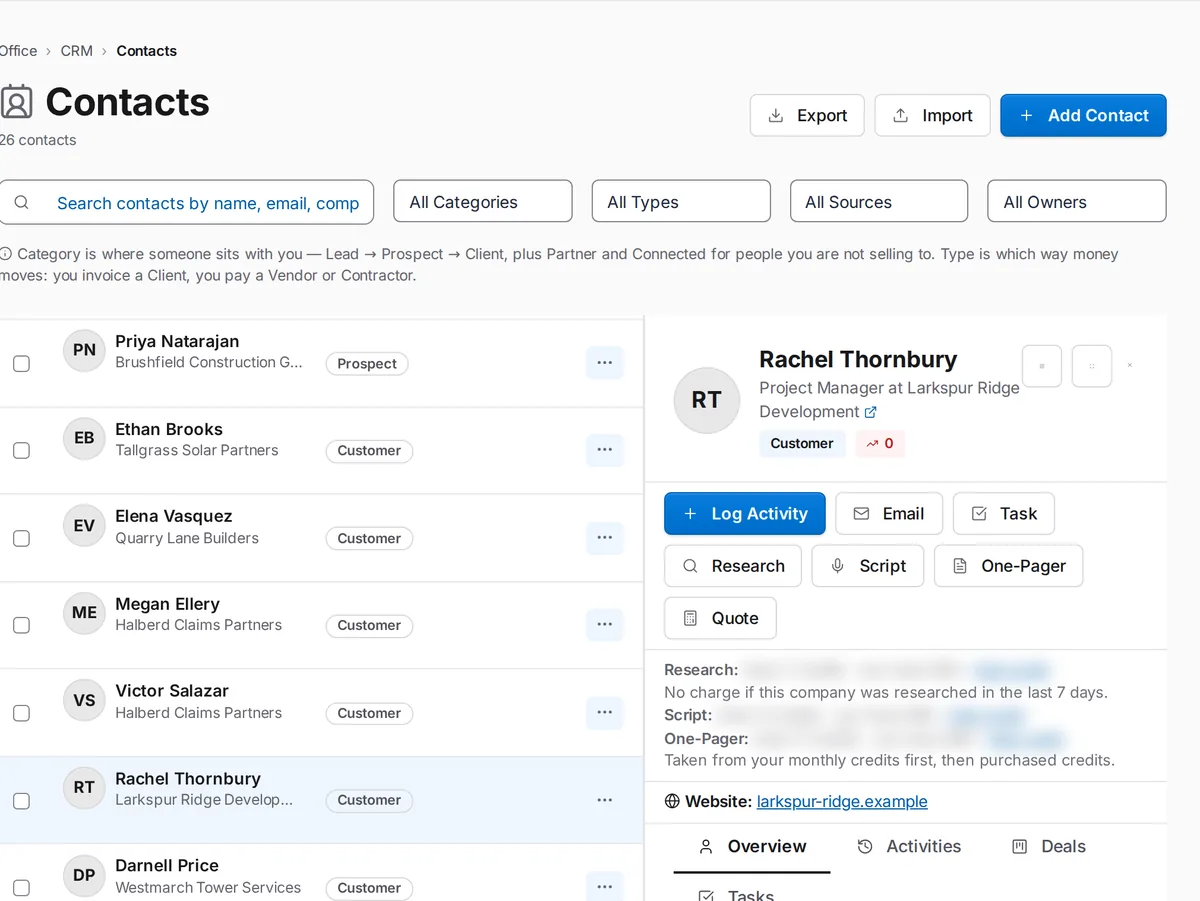Open more options for Ethan Brooks

coord(604,450)
